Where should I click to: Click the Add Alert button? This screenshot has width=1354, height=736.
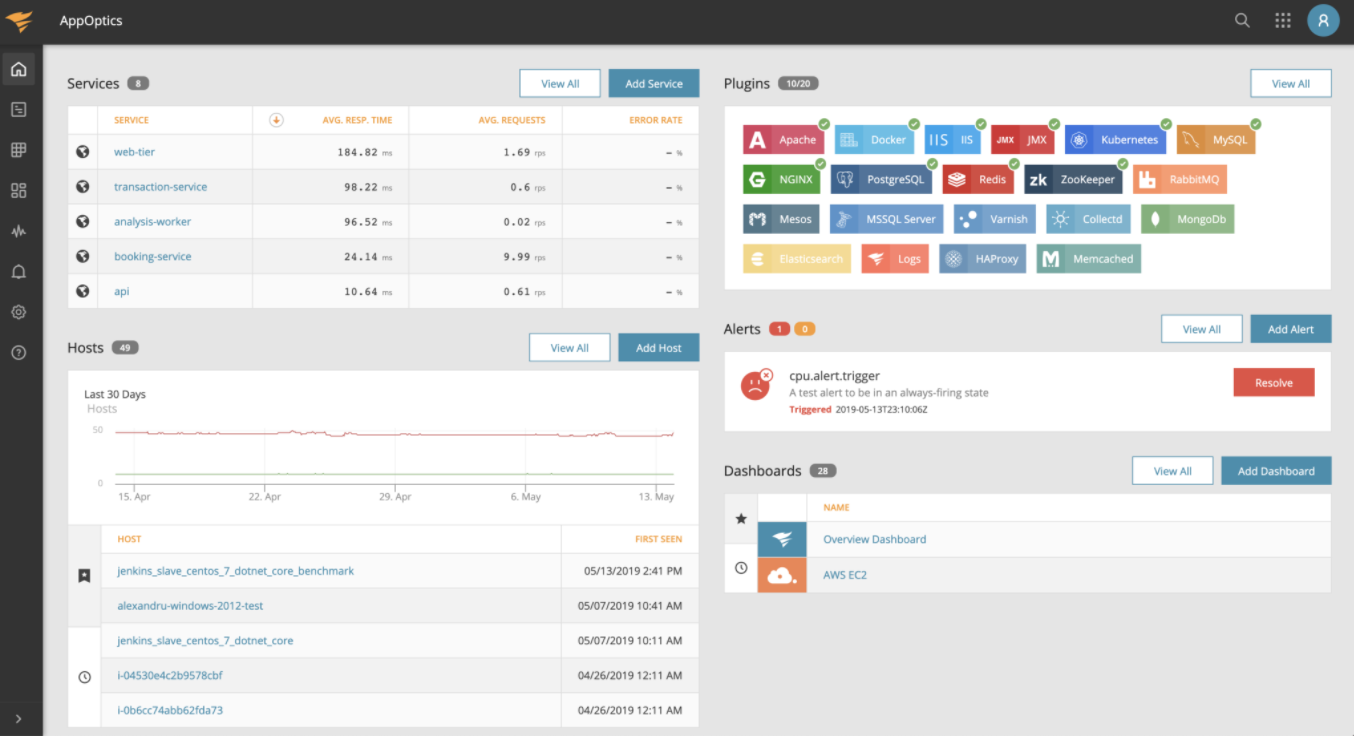tap(1291, 329)
